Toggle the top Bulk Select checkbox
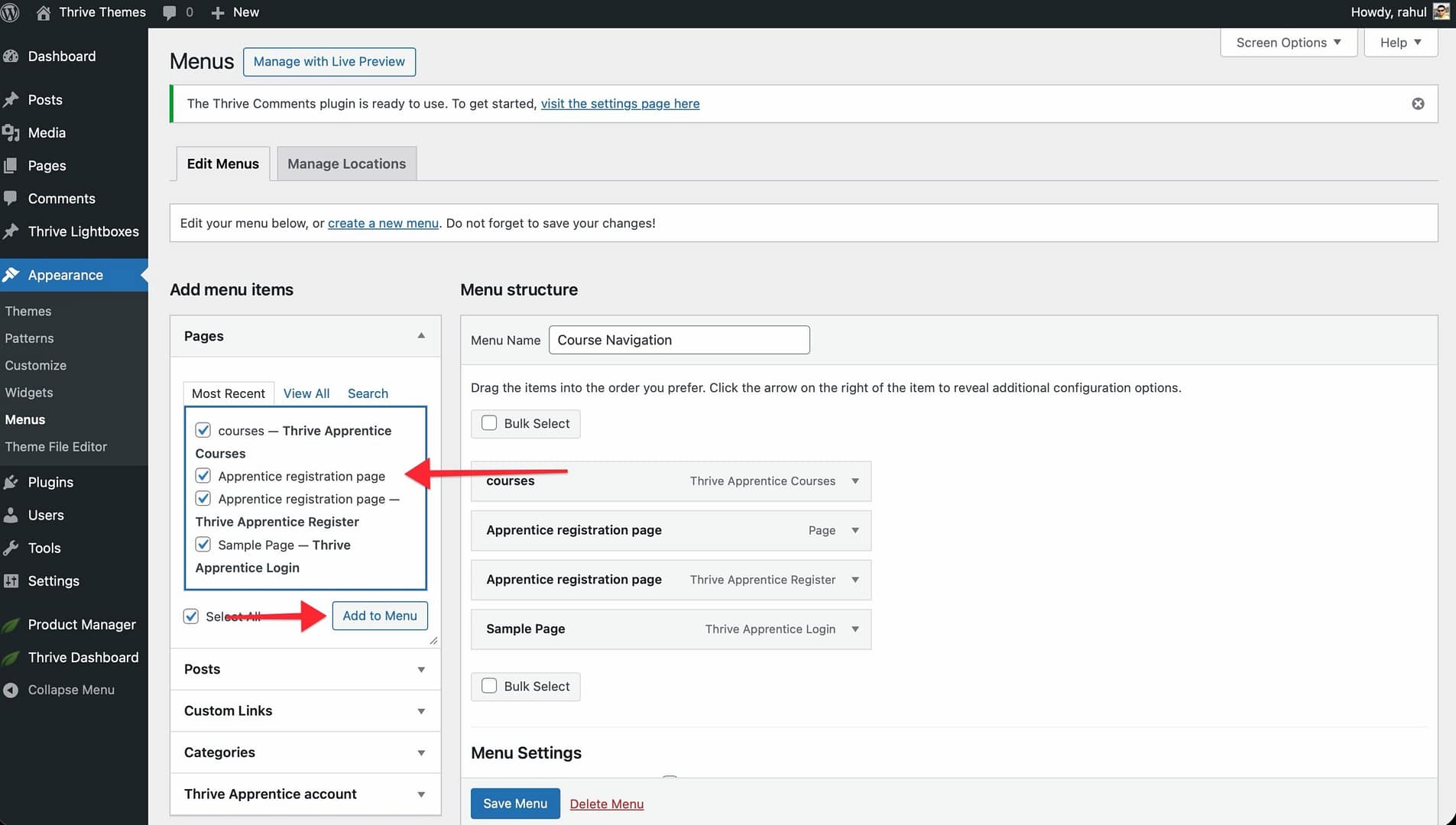1456x825 pixels. pyautogui.click(x=489, y=423)
